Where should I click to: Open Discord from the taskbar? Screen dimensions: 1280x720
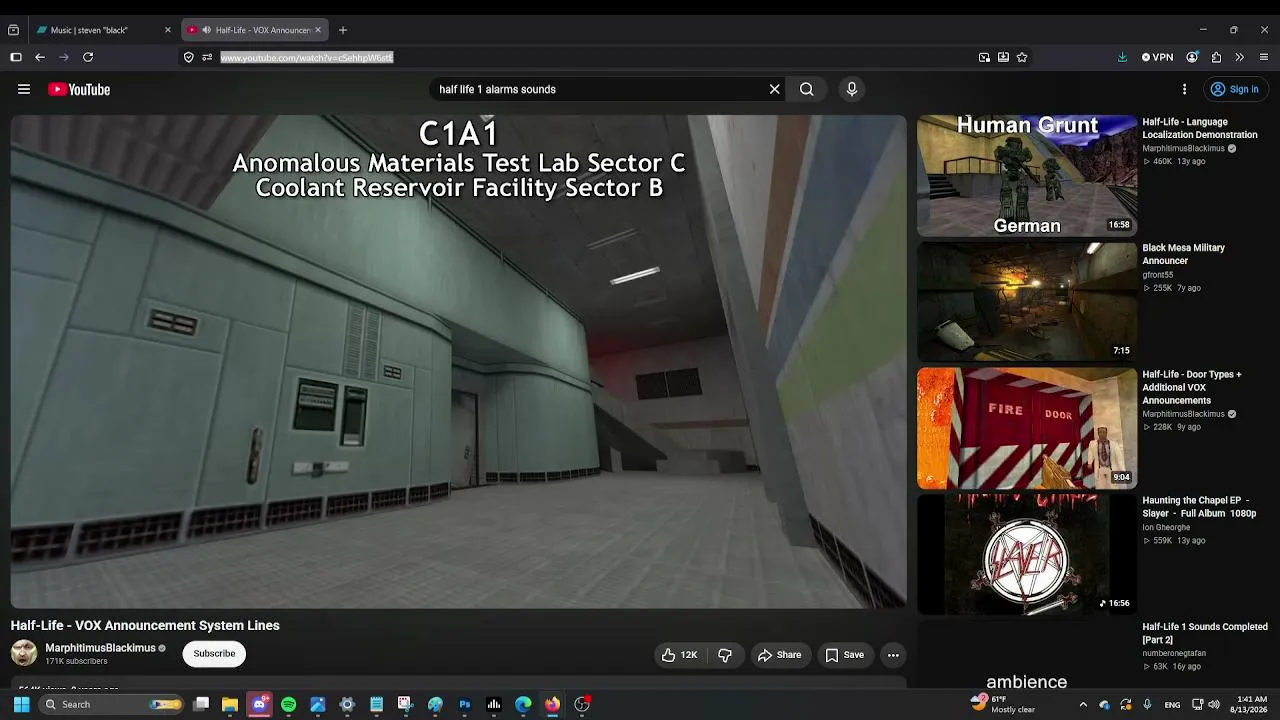(259, 704)
